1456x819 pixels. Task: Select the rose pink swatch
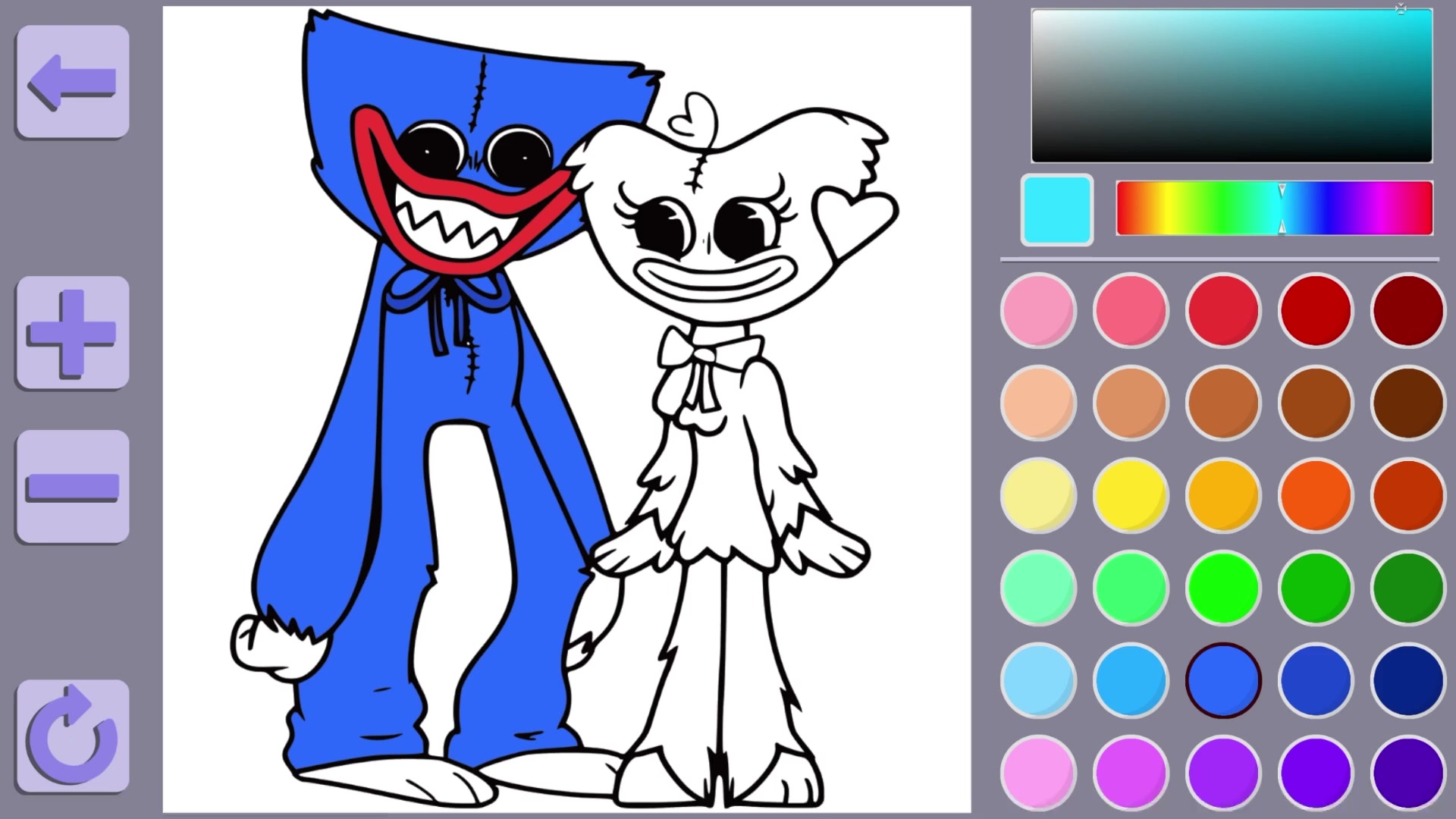(x=1131, y=311)
